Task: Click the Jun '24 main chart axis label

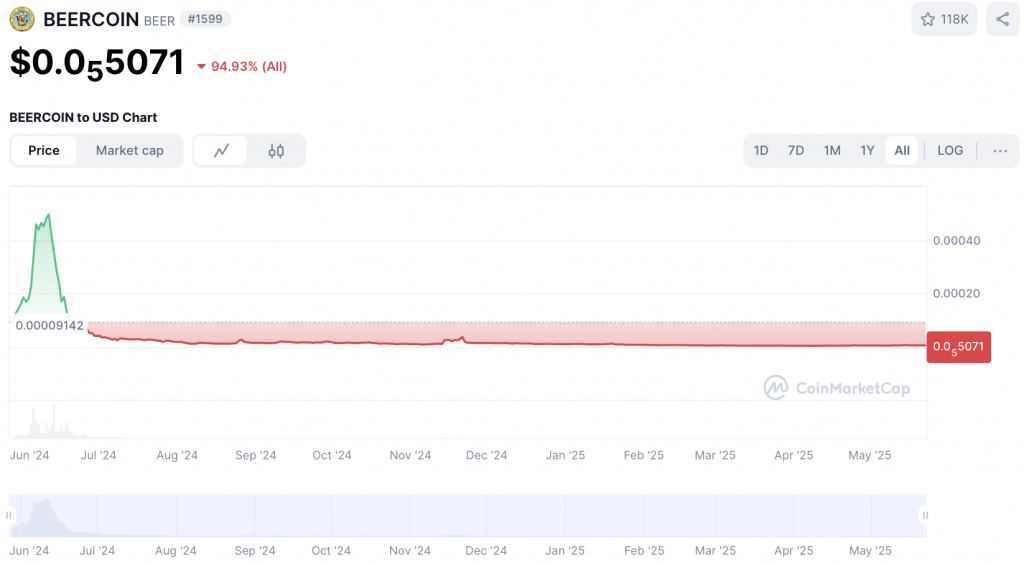Action: [x=29, y=455]
